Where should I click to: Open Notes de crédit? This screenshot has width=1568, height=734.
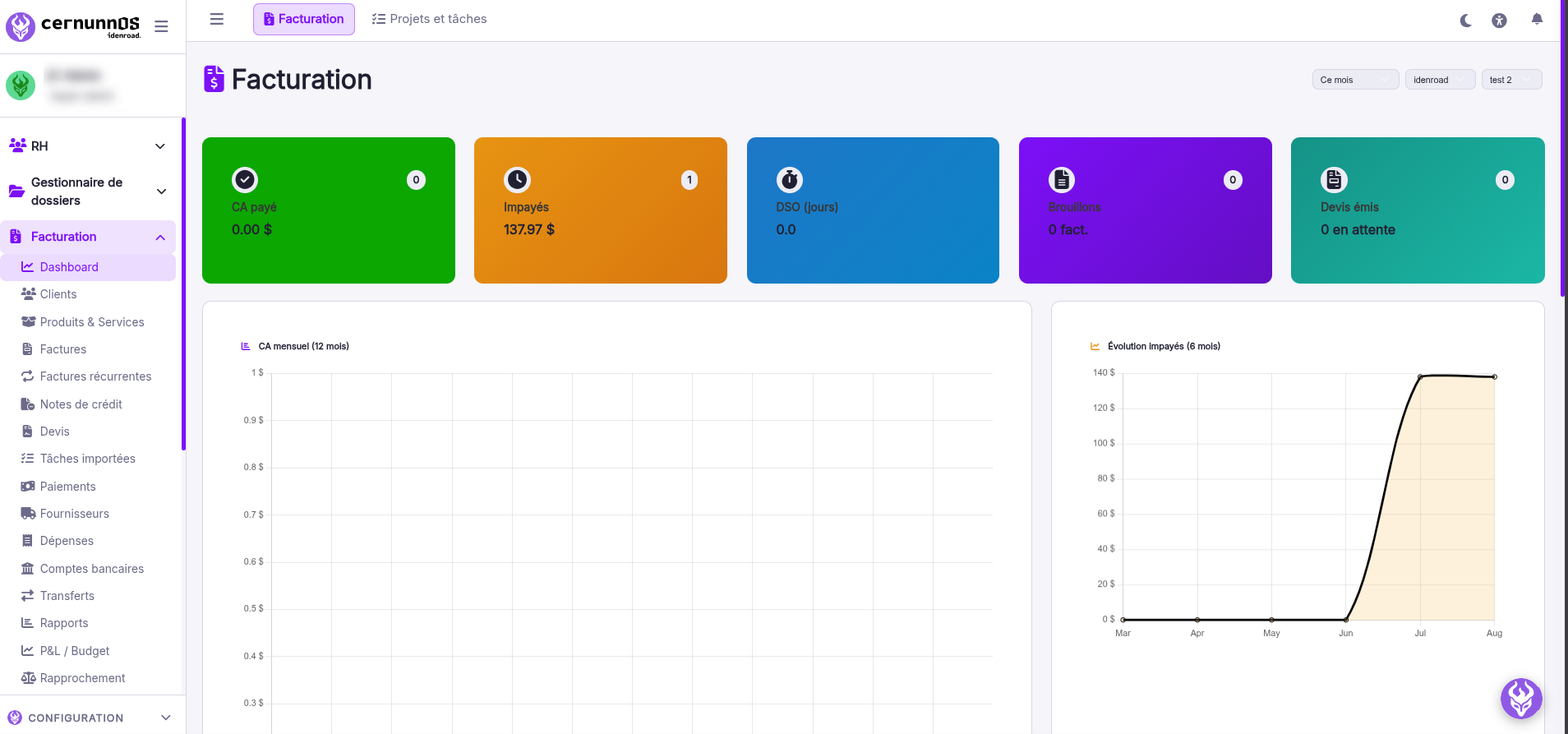[88, 404]
